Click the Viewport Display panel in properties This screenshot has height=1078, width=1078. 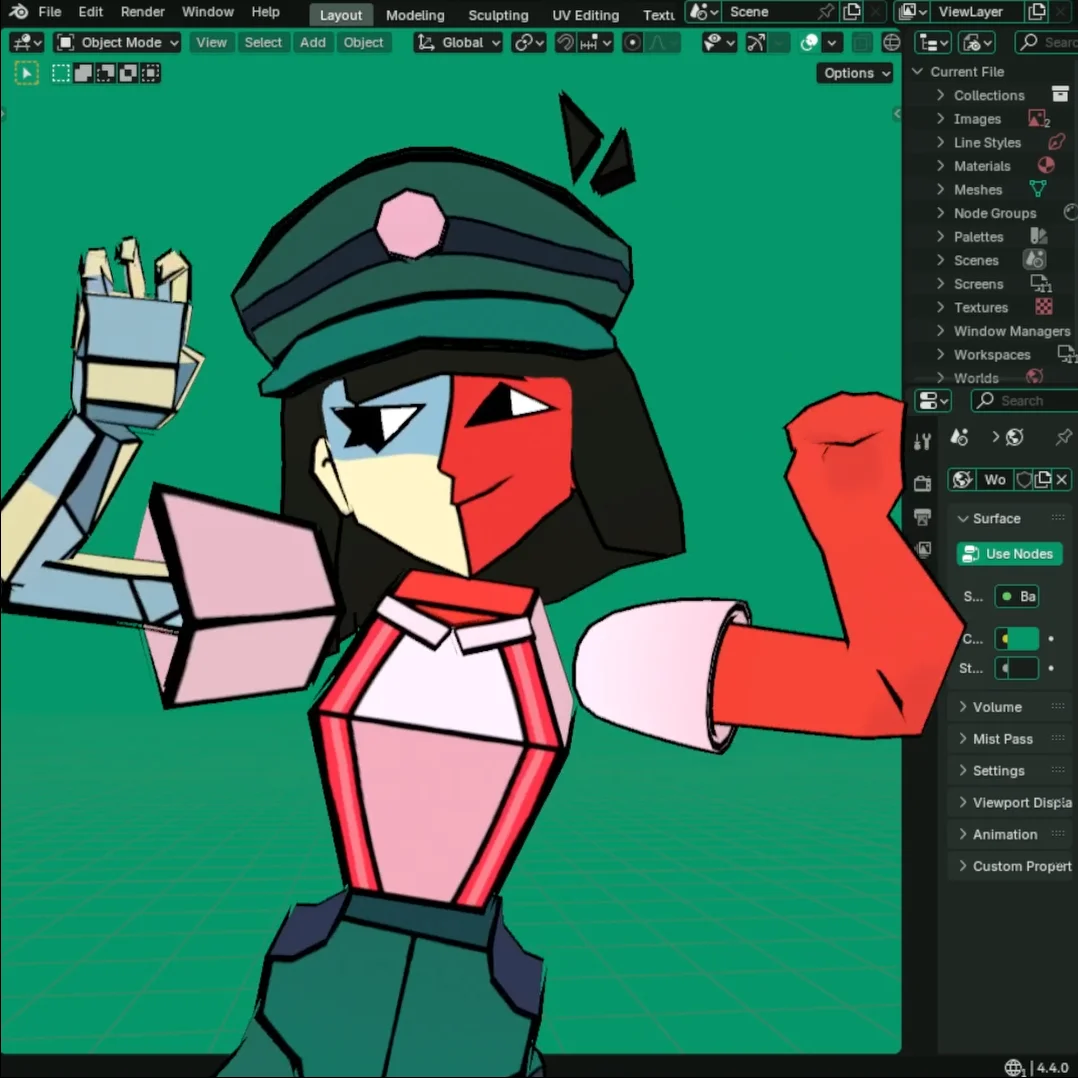[x=1013, y=802]
